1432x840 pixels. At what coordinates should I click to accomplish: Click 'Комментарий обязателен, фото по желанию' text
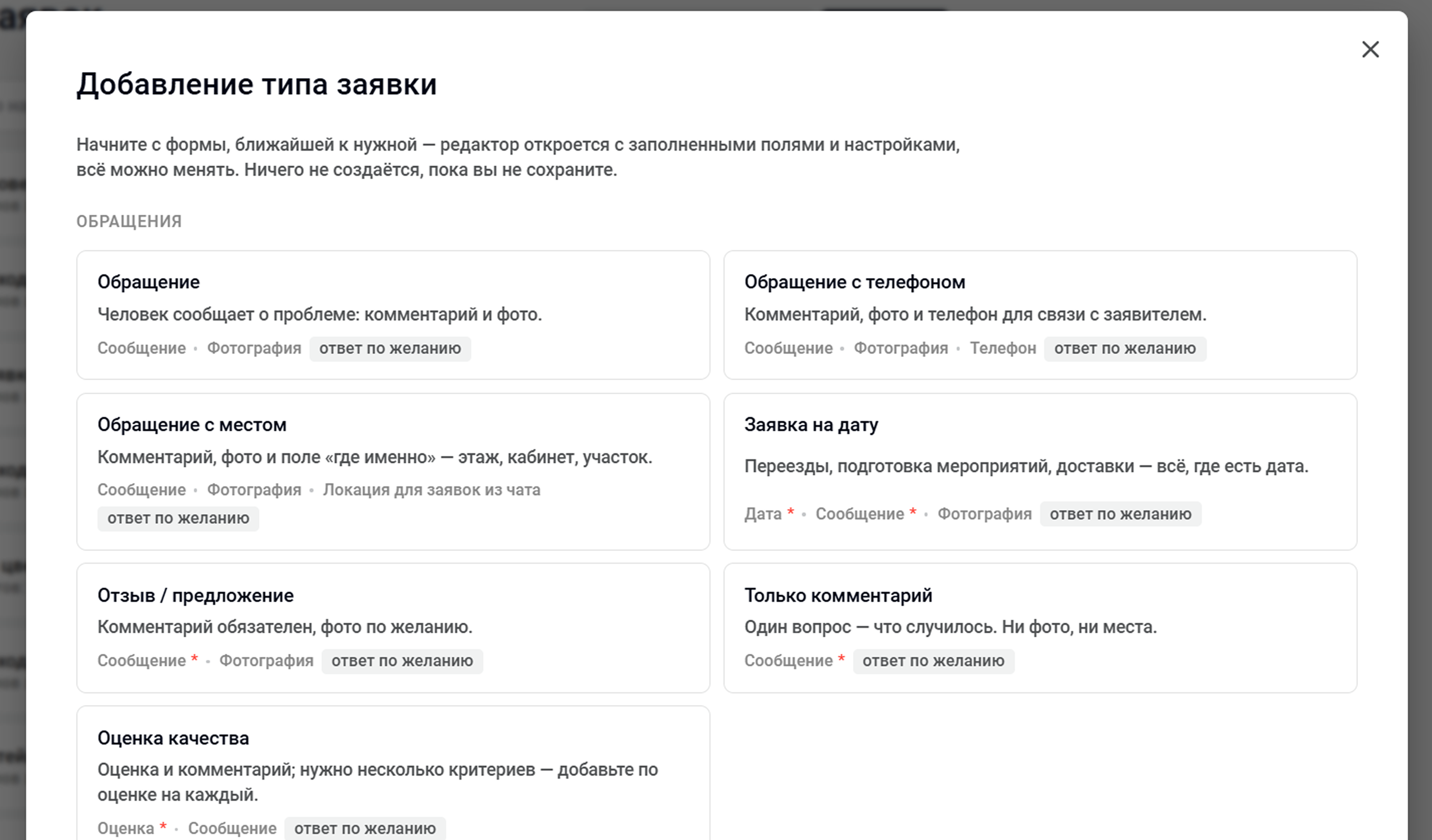point(285,627)
